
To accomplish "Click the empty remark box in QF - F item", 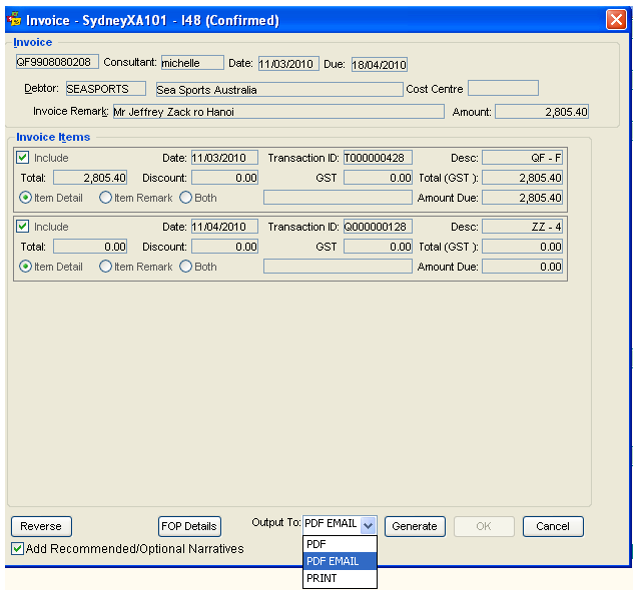I will (x=338, y=198).
